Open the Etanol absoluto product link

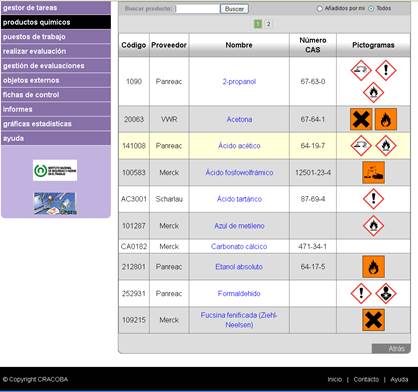click(239, 267)
